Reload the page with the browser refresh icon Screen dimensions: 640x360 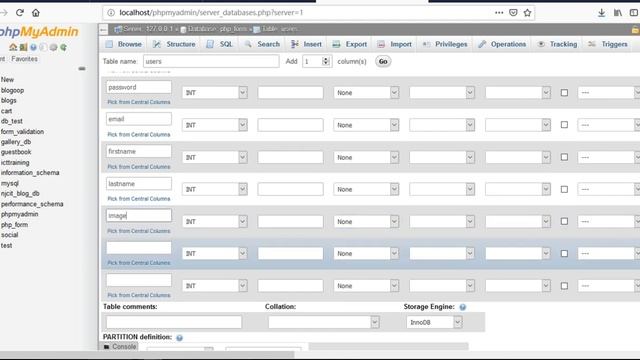coord(20,13)
